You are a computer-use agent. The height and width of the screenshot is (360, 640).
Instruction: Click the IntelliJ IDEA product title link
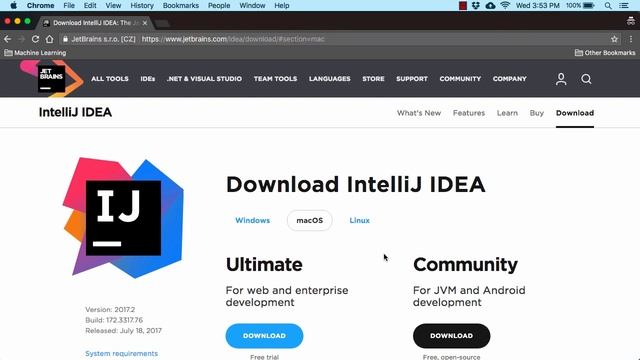(75, 112)
